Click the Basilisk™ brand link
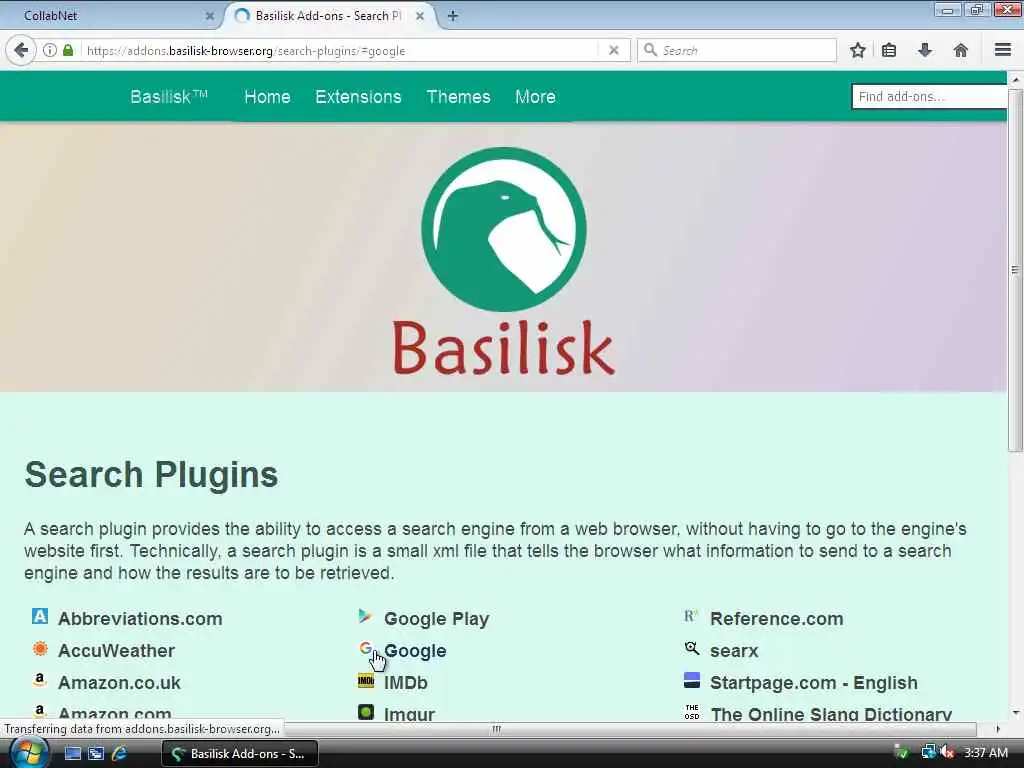 (168, 97)
